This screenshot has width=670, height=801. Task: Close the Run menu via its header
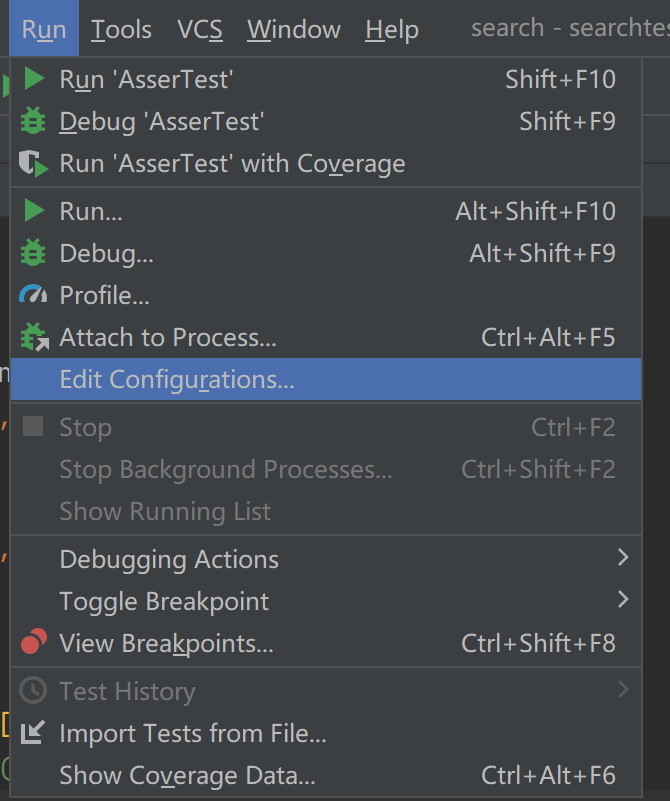tap(44, 30)
